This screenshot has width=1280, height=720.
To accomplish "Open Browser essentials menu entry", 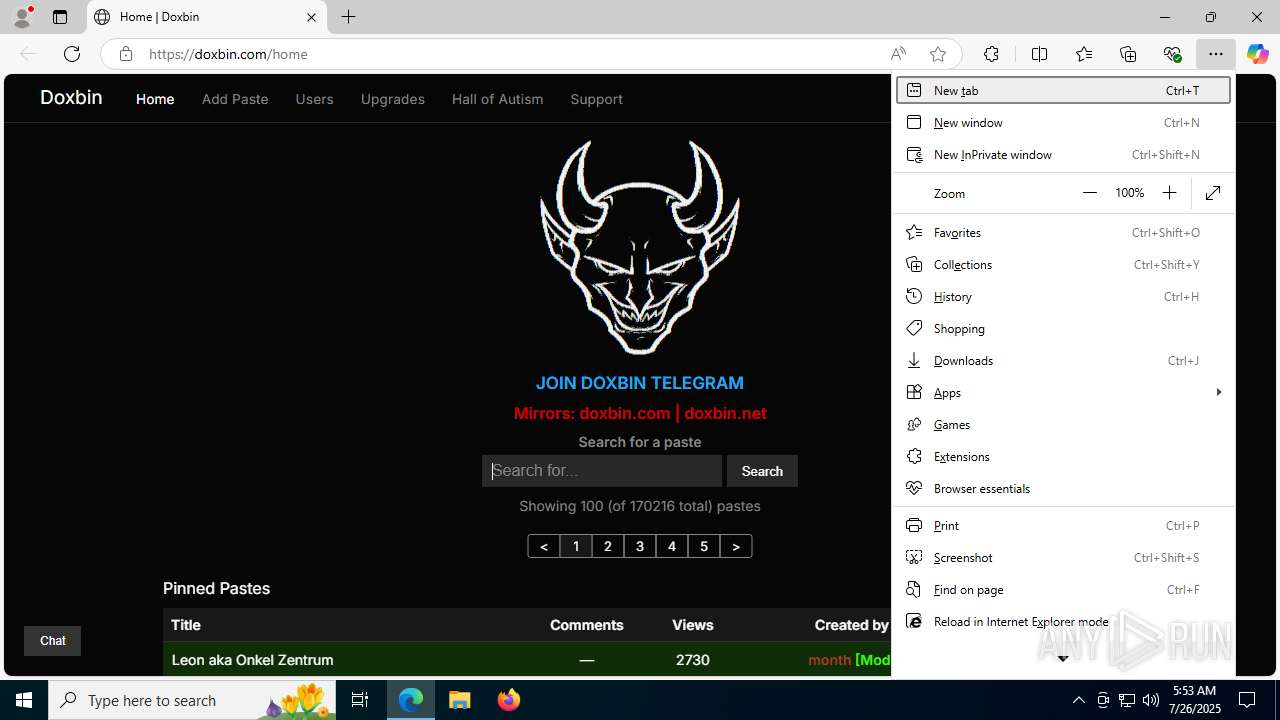I will [1063, 488].
